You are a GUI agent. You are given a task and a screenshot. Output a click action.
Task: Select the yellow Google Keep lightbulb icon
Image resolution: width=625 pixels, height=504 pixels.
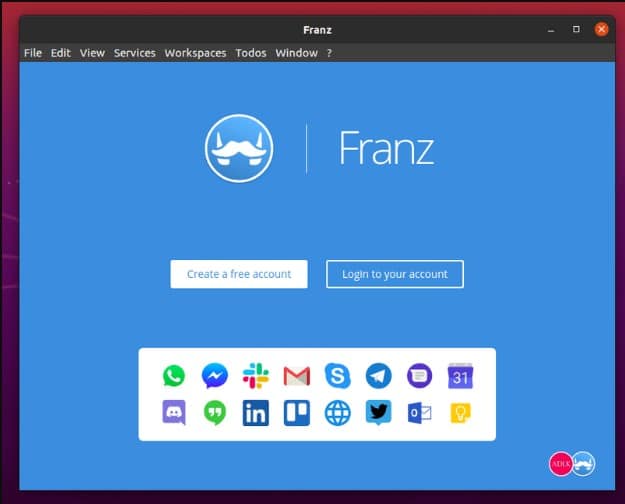pyautogui.click(x=460, y=413)
